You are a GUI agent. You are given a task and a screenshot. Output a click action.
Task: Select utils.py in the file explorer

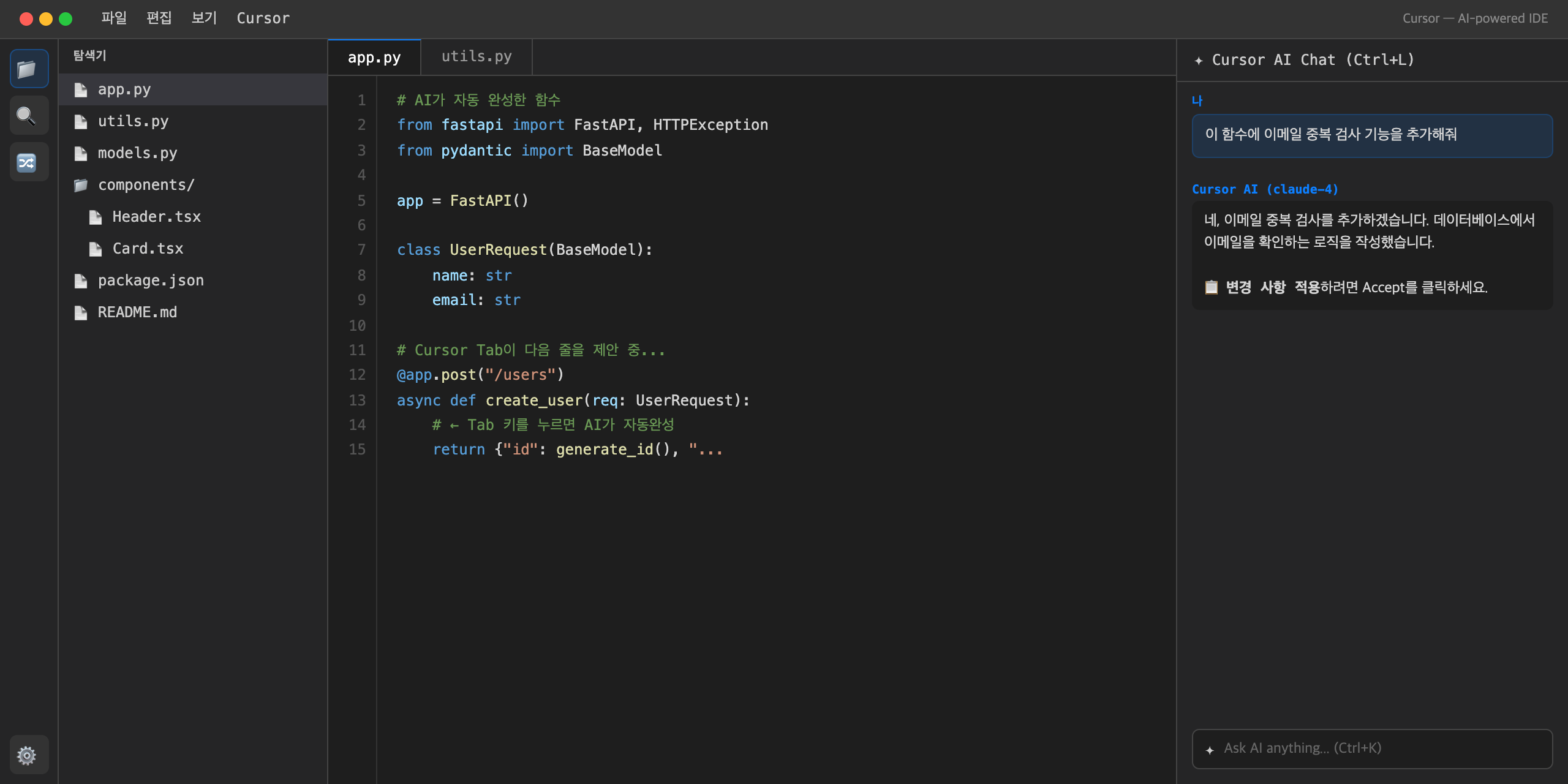[x=193, y=121]
